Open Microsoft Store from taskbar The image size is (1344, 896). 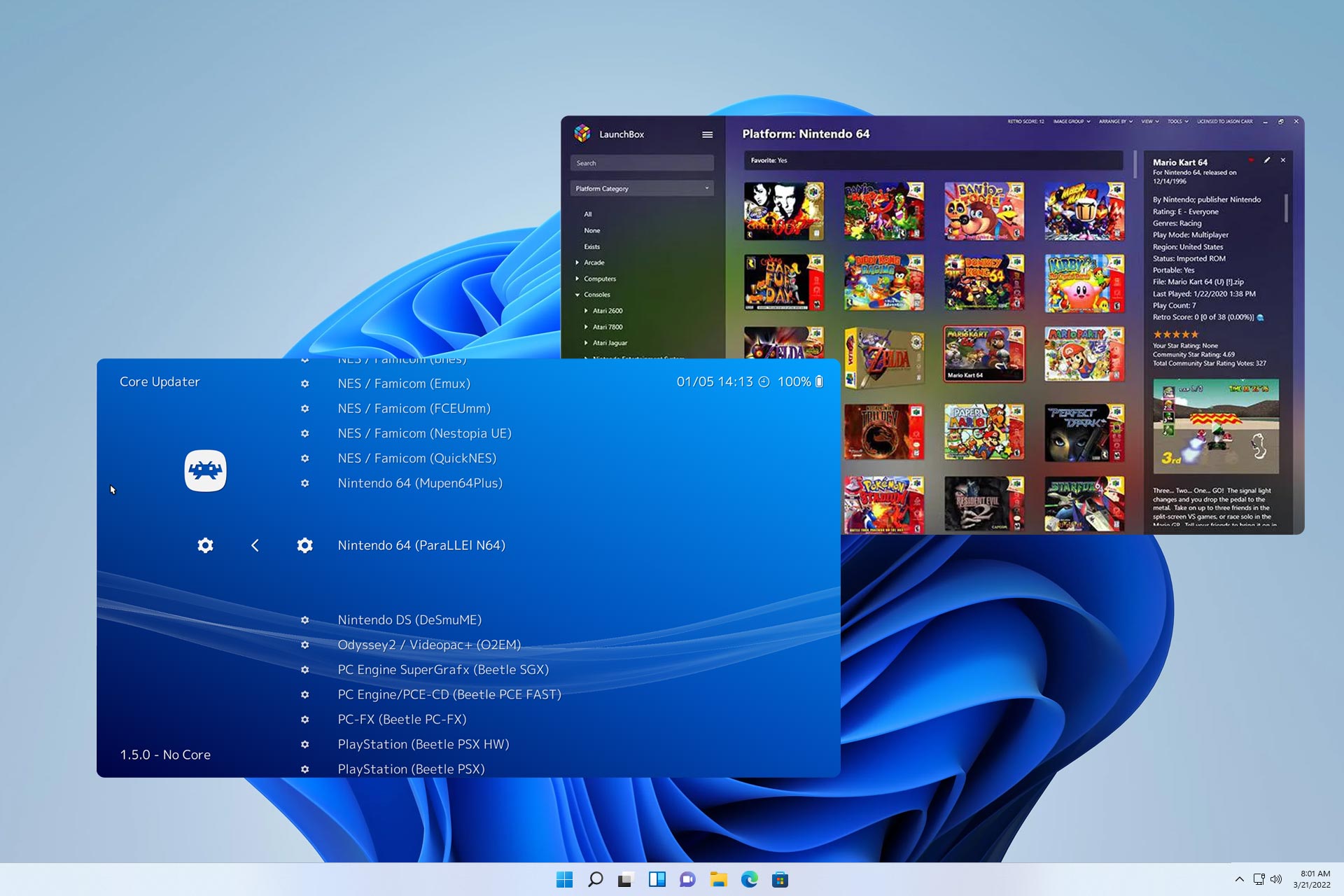pos(780,879)
